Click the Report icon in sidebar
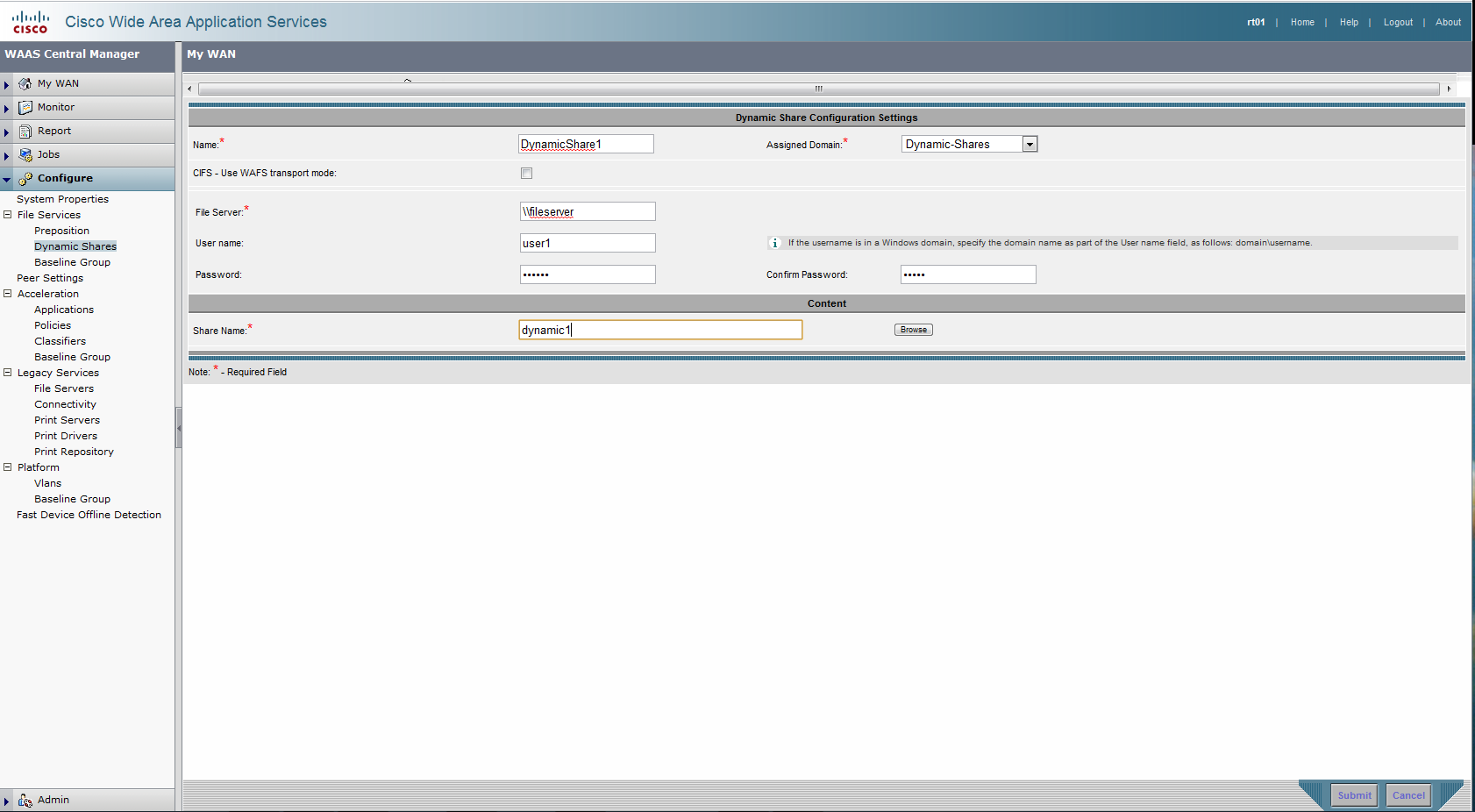Image resolution: width=1475 pixels, height=812 pixels. tap(25, 132)
